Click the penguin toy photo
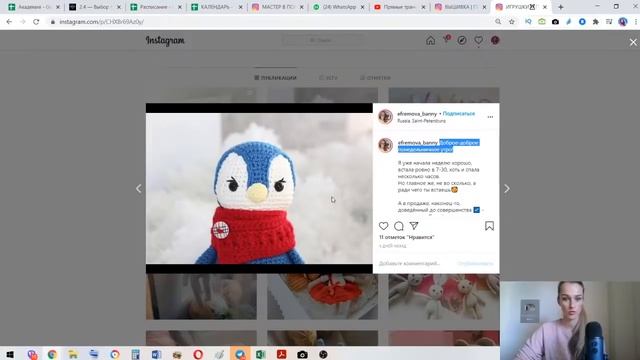This screenshot has width=640, height=360. coord(259,188)
